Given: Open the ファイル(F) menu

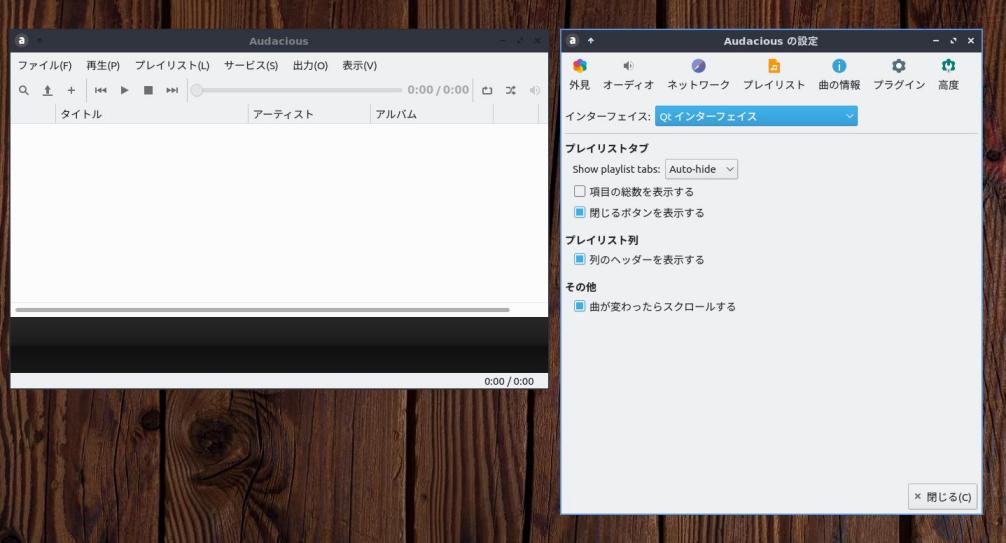Looking at the screenshot, I should pyautogui.click(x=44, y=65).
